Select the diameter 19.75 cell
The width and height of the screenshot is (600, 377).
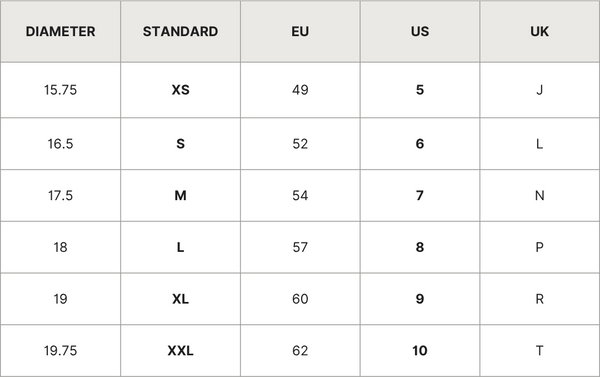point(60,351)
